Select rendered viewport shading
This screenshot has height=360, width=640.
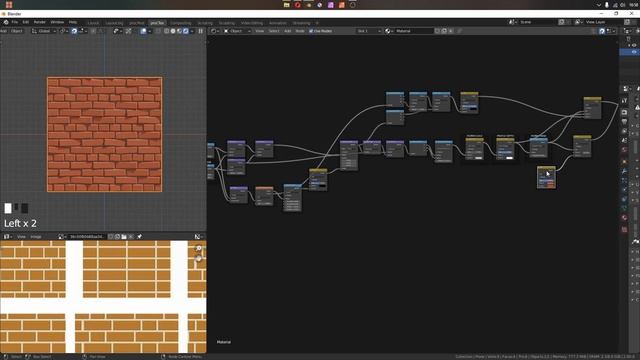(x=186, y=31)
